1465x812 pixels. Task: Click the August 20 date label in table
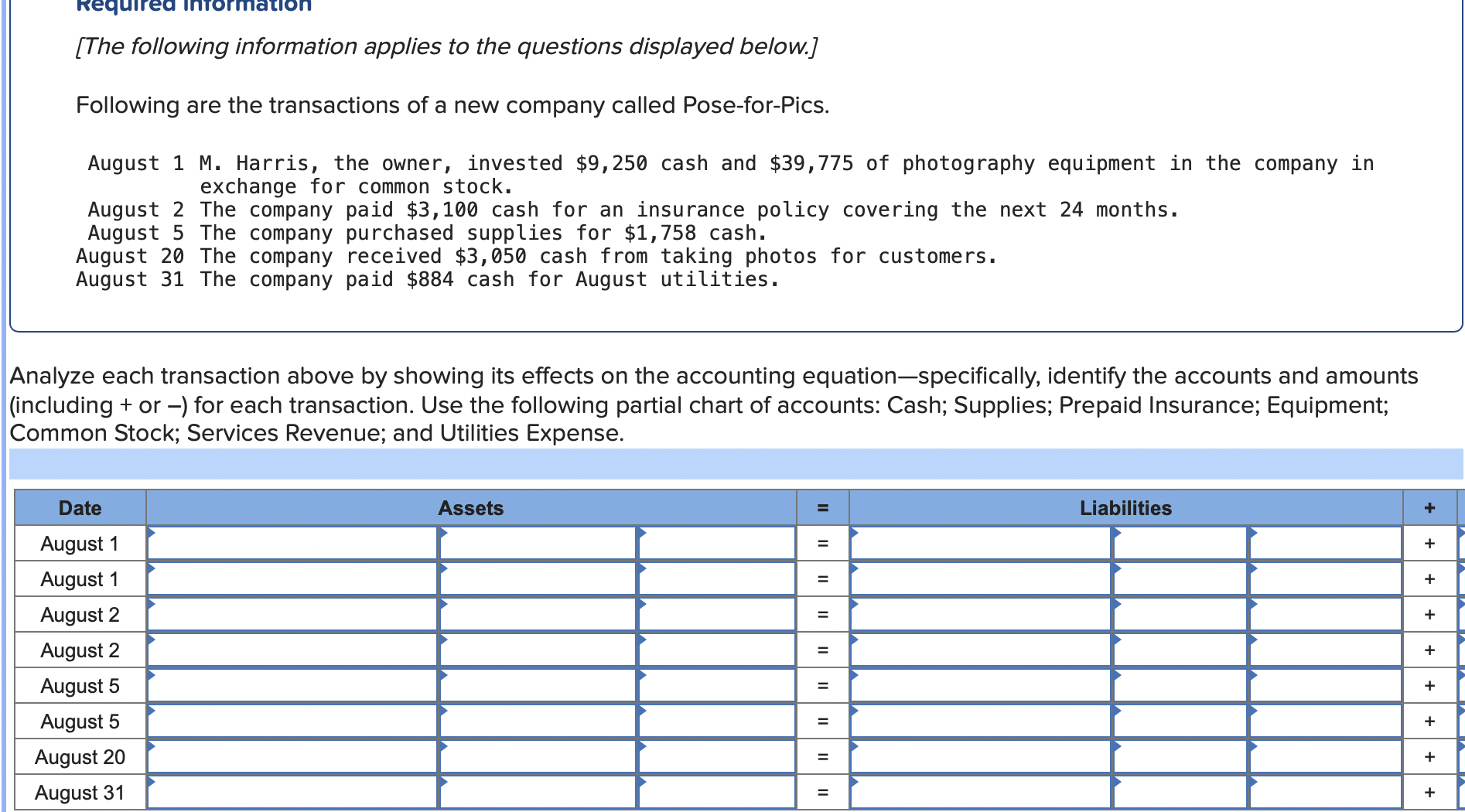[80, 757]
